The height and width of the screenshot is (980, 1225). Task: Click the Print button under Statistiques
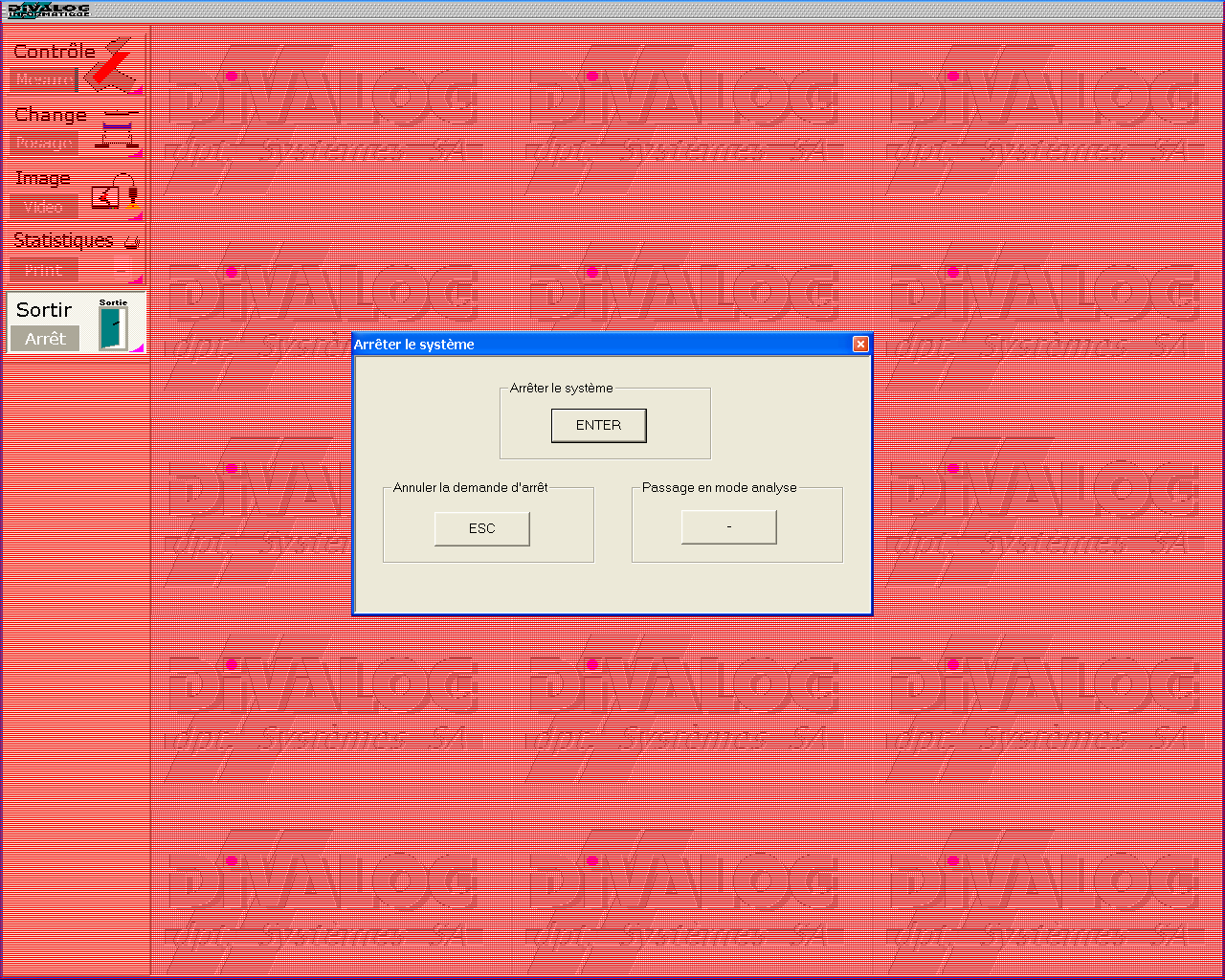point(44,270)
